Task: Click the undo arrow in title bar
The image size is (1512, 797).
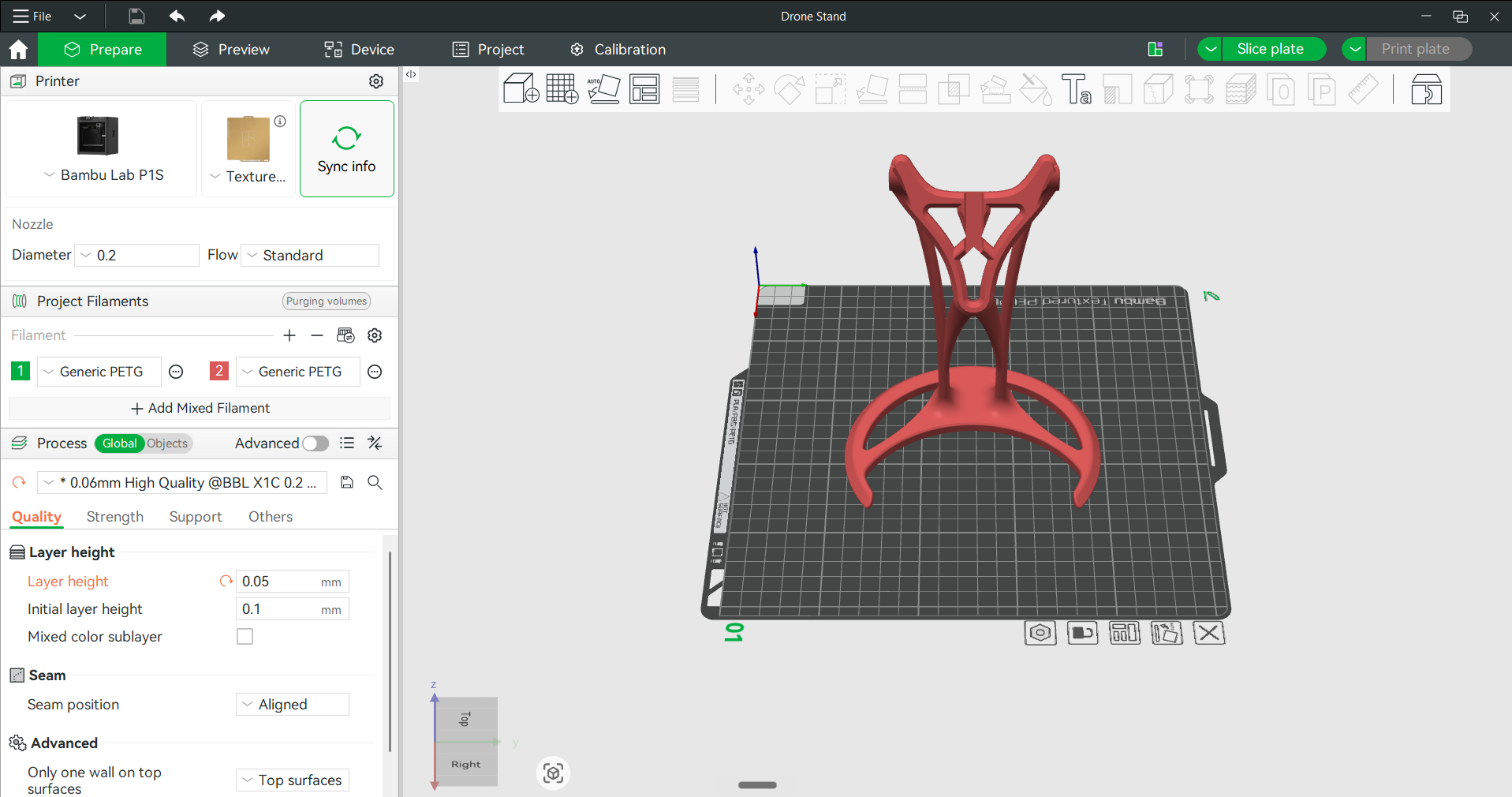Action: (x=177, y=16)
